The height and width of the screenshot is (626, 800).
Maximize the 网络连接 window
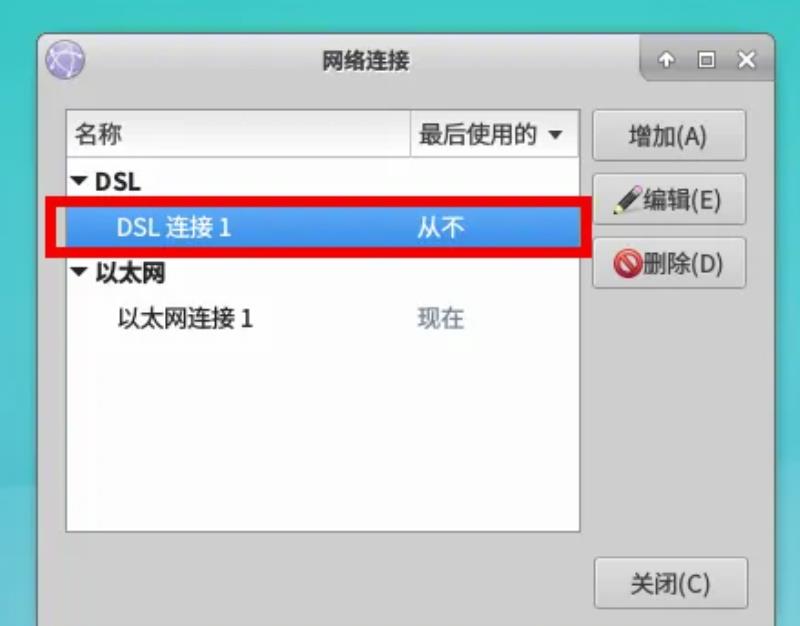(706, 60)
